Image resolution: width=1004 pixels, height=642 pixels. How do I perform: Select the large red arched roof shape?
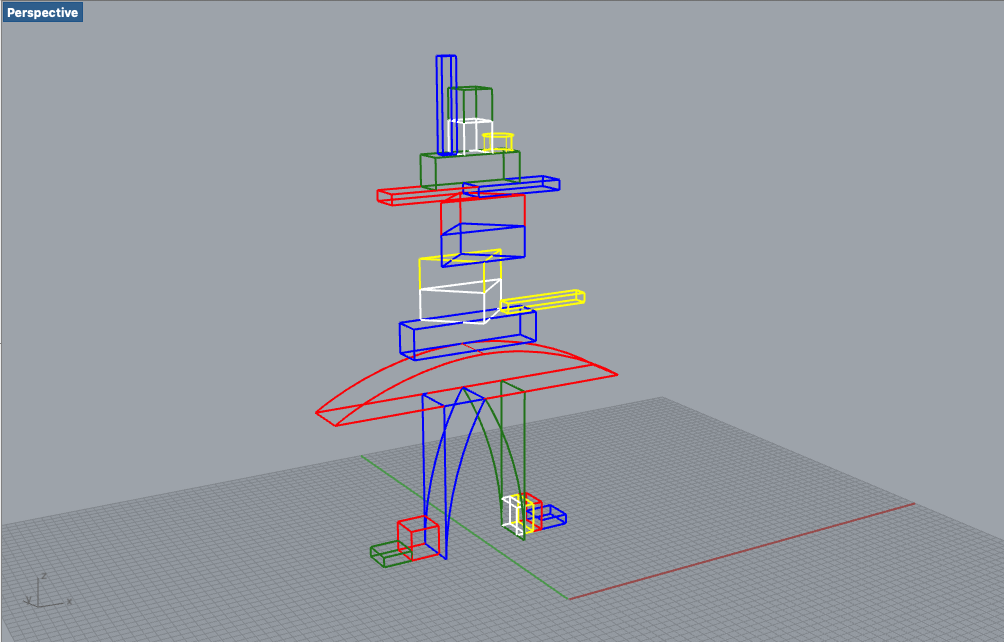(x=466, y=384)
